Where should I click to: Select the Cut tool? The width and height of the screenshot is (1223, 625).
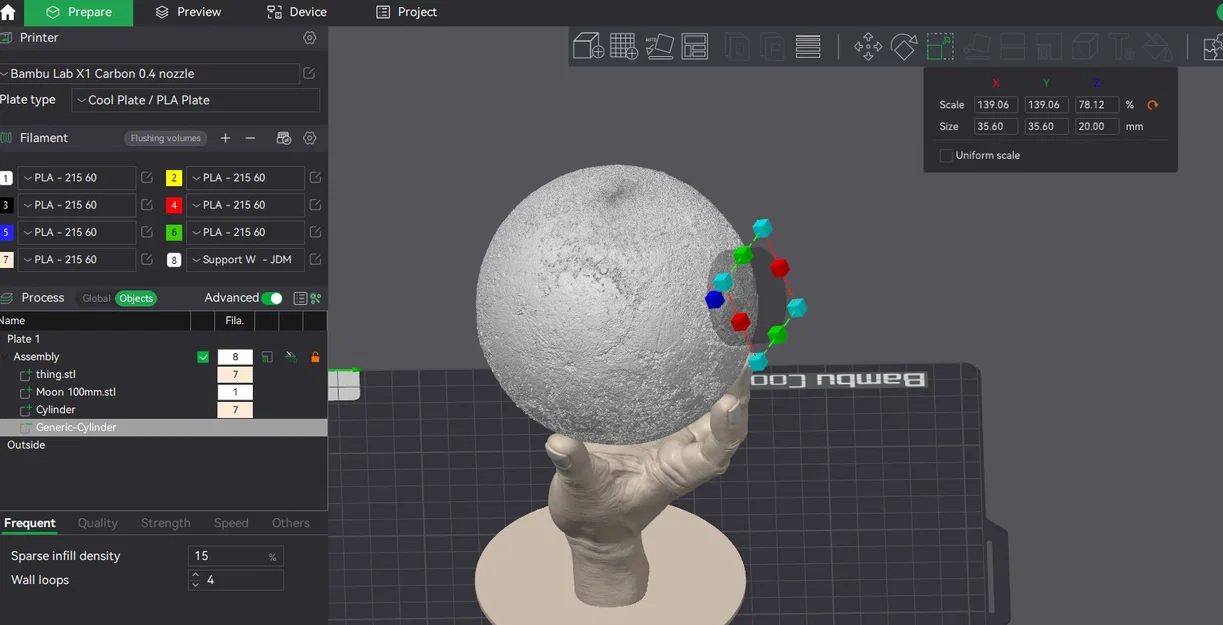(x=1013, y=46)
